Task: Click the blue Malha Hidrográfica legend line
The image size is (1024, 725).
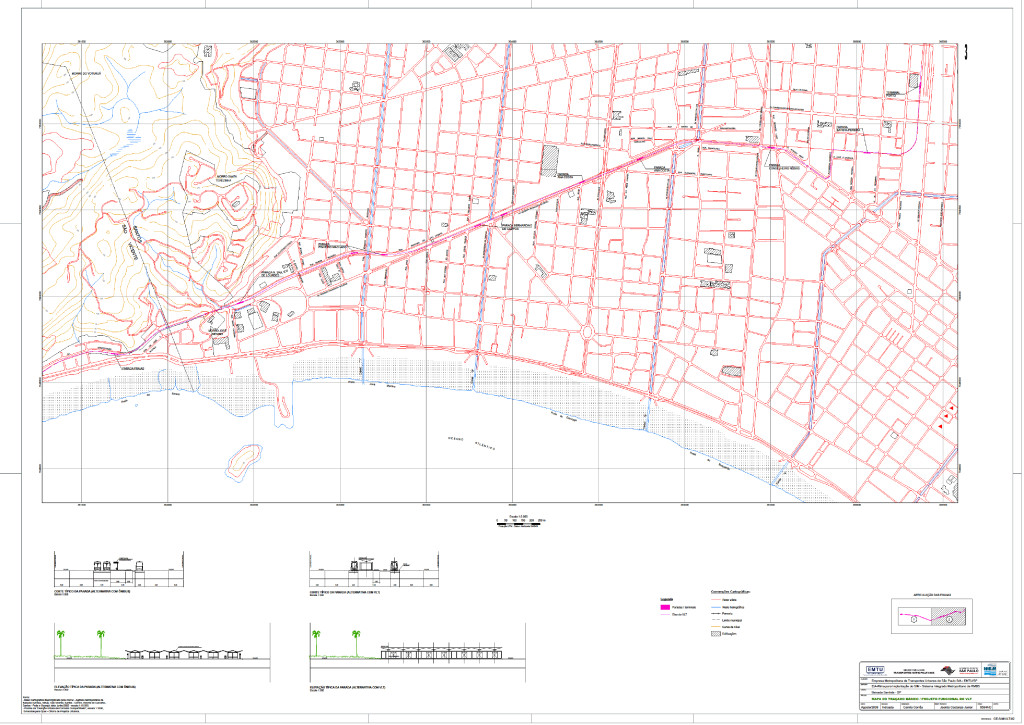Action: (715, 607)
